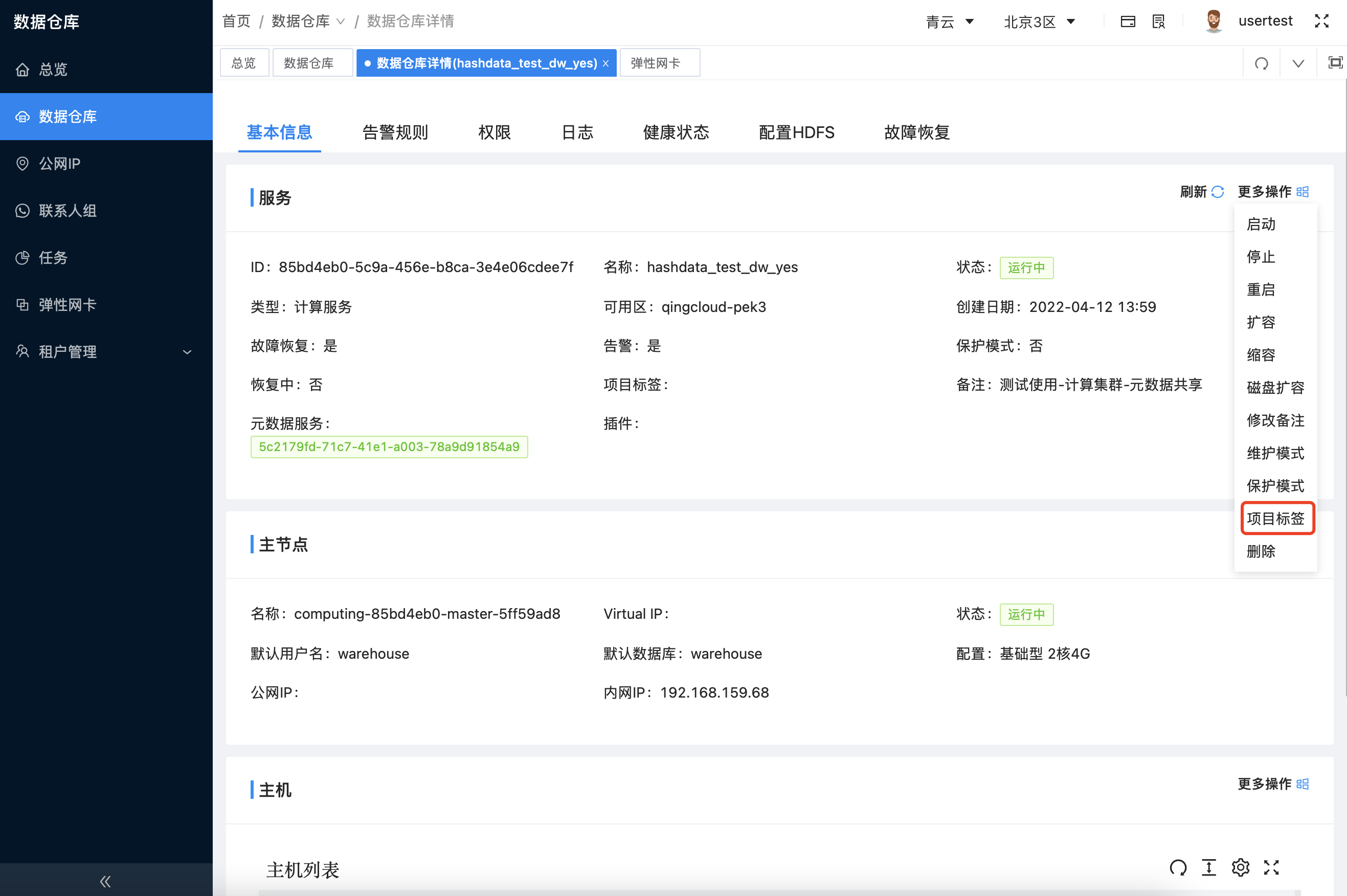
Task: Open the 公网IP sidebar section
Action: (59, 164)
